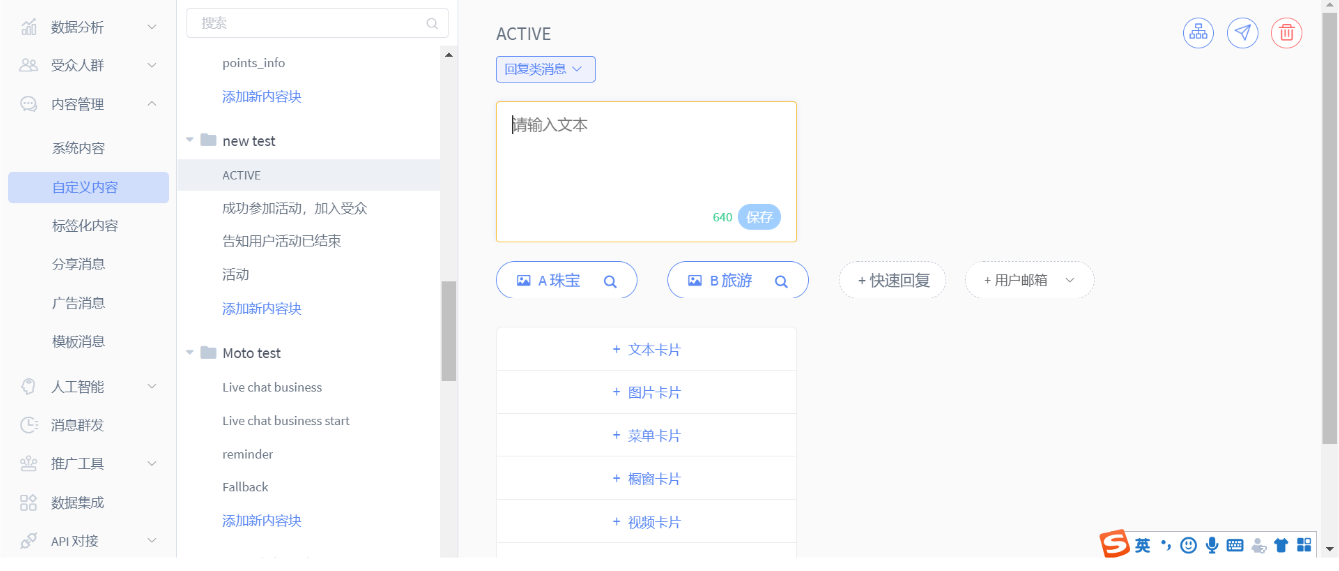1339x571 pixels.
Task: Click search magnifier in A 珠宝 button
Action: (610, 281)
